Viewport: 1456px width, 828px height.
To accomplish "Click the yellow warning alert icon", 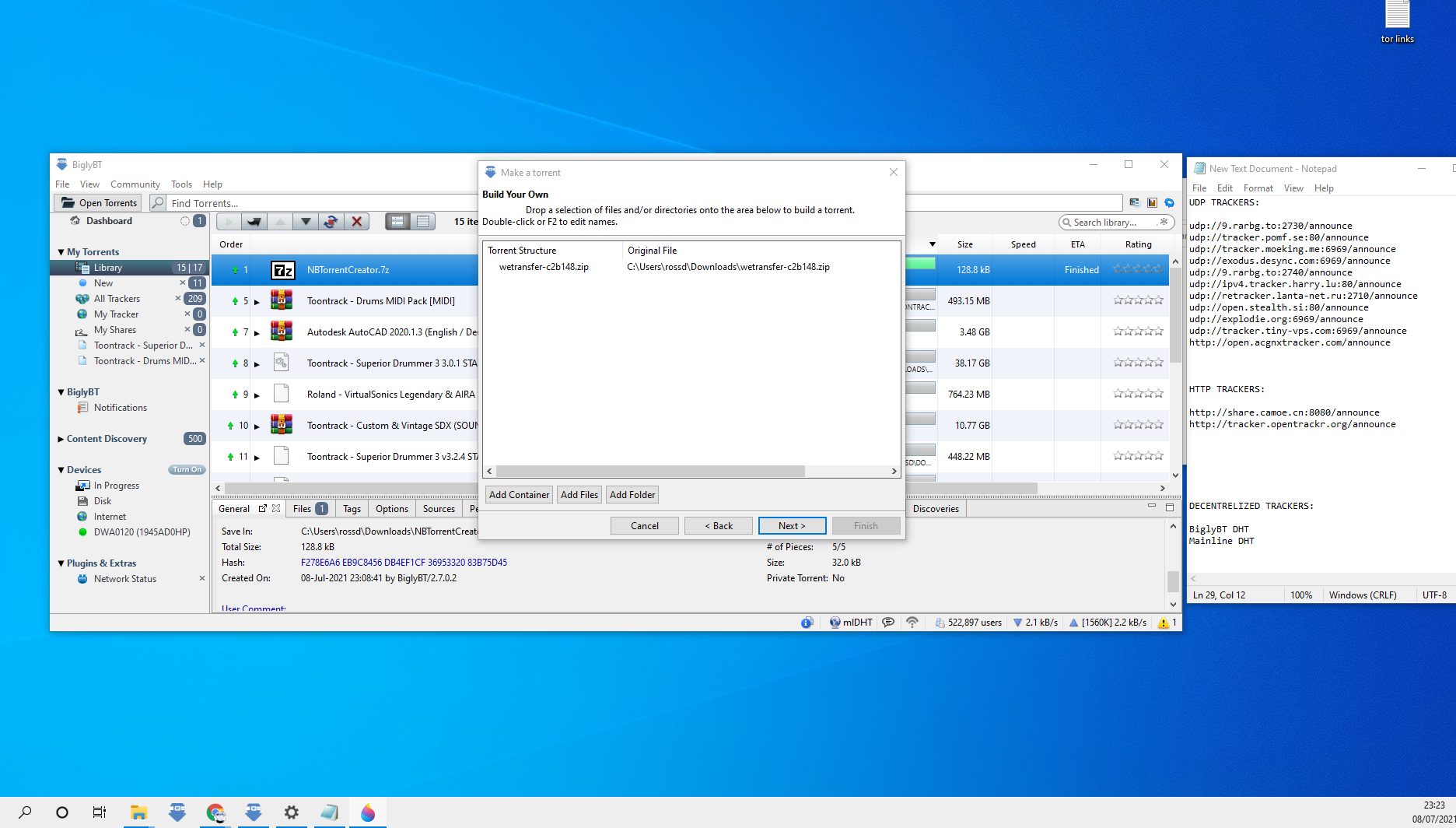I will point(1164,623).
